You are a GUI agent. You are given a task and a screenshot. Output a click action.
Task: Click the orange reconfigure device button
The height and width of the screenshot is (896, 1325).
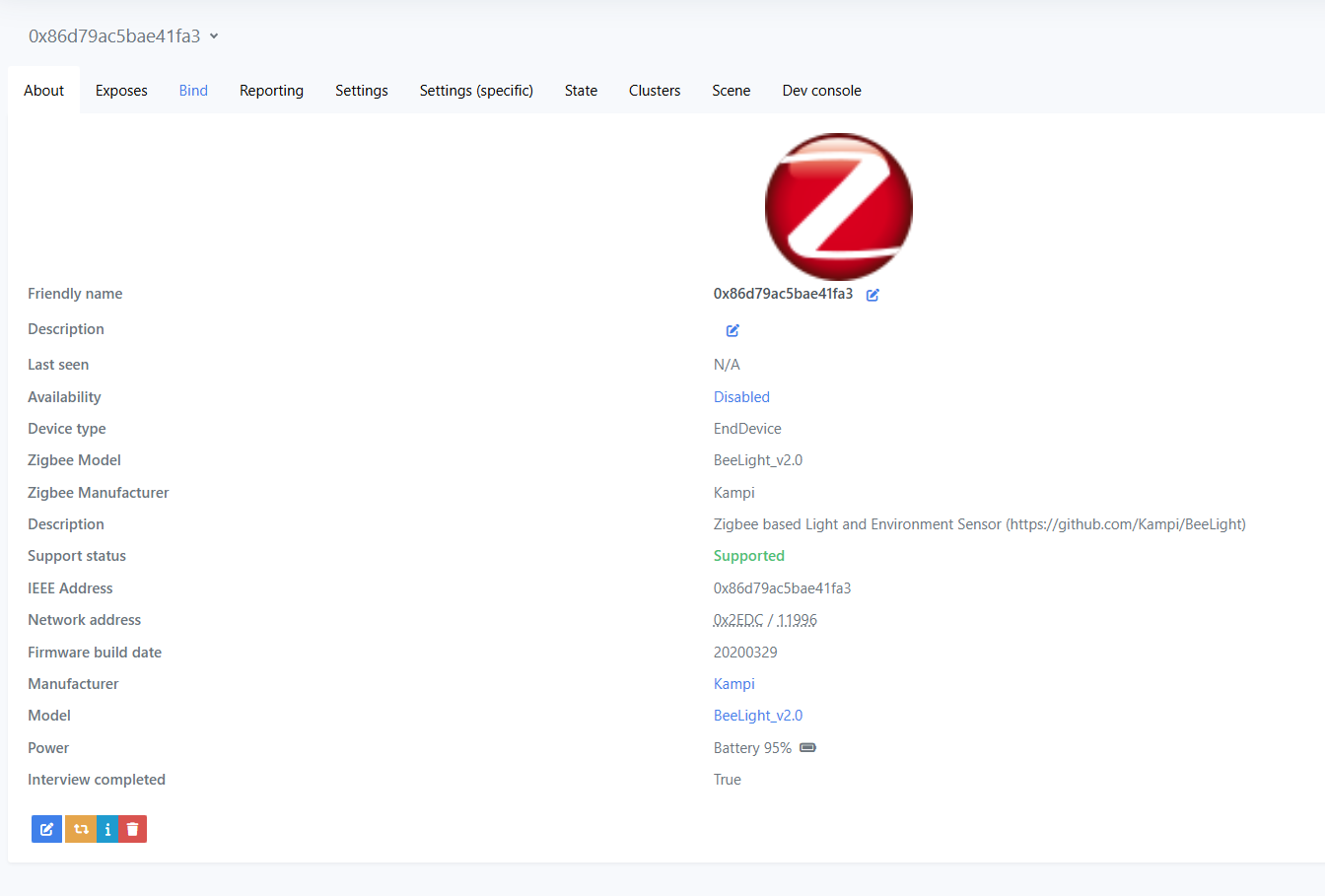(x=81, y=829)
